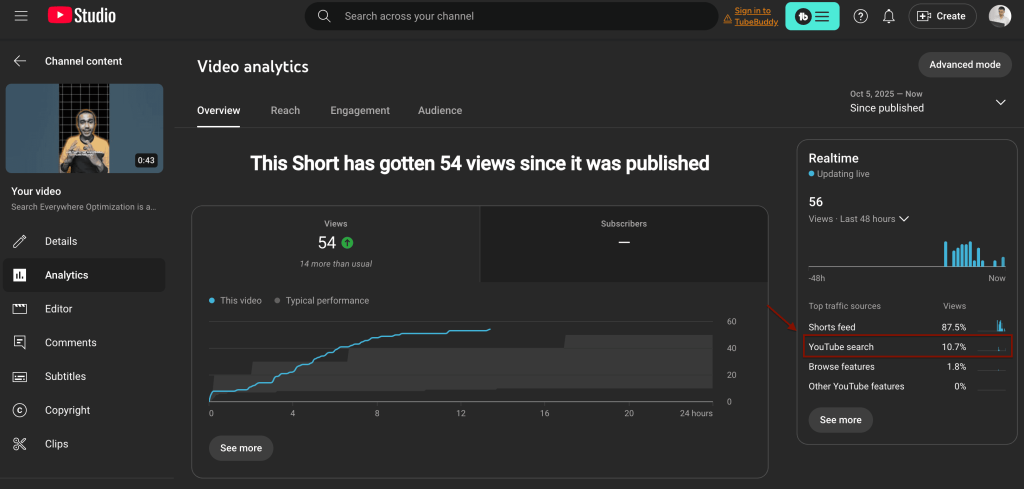Open the hamburger navigation menu

pos(21,16)
